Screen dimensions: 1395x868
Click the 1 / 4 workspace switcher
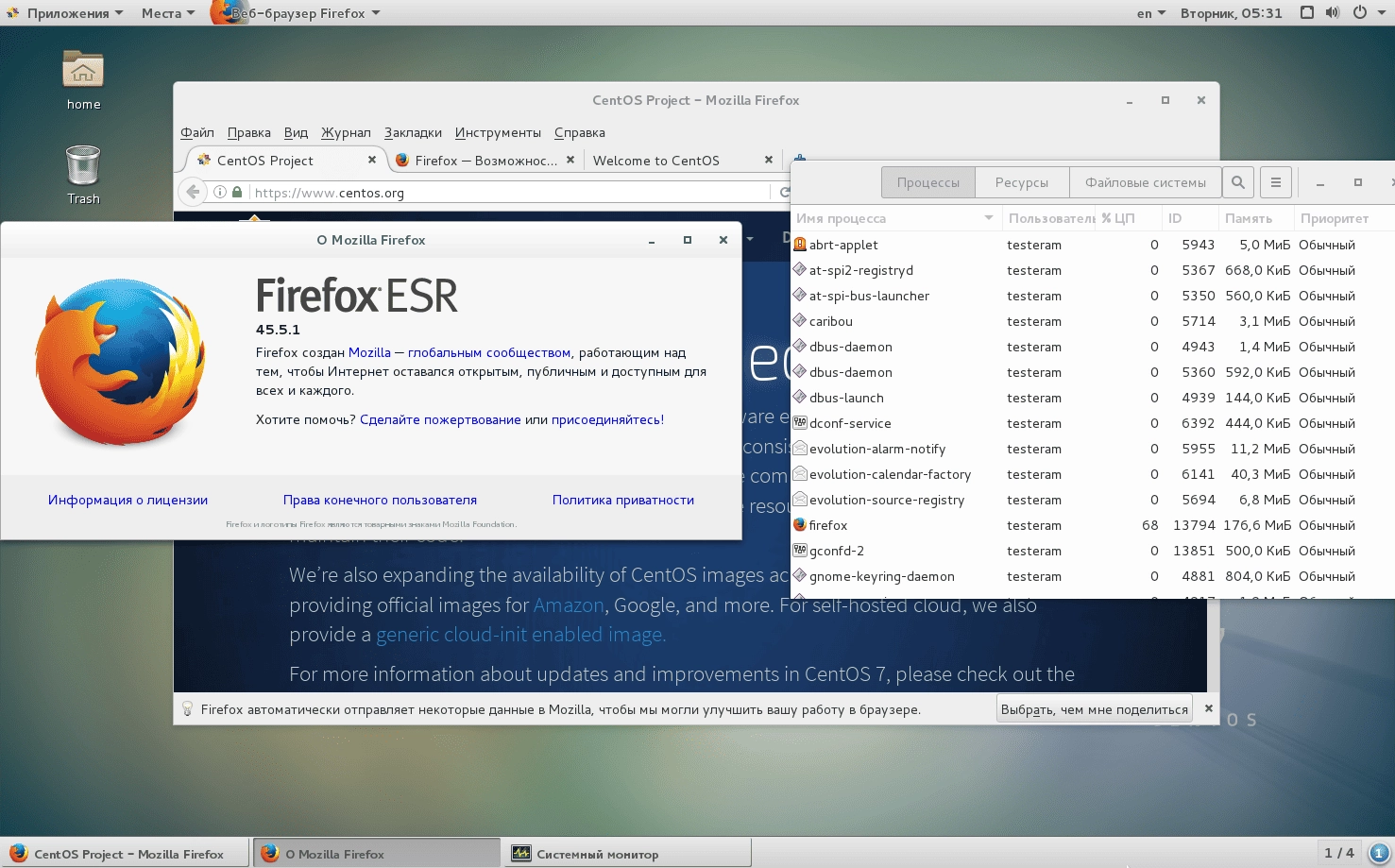point(1339,853)
